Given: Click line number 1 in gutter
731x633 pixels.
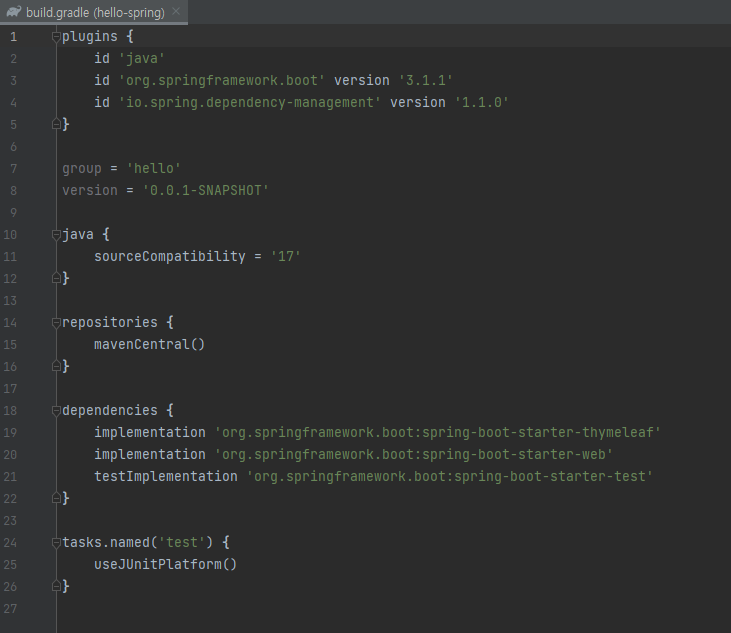Looking at the screenshot, I should [14, 37].
